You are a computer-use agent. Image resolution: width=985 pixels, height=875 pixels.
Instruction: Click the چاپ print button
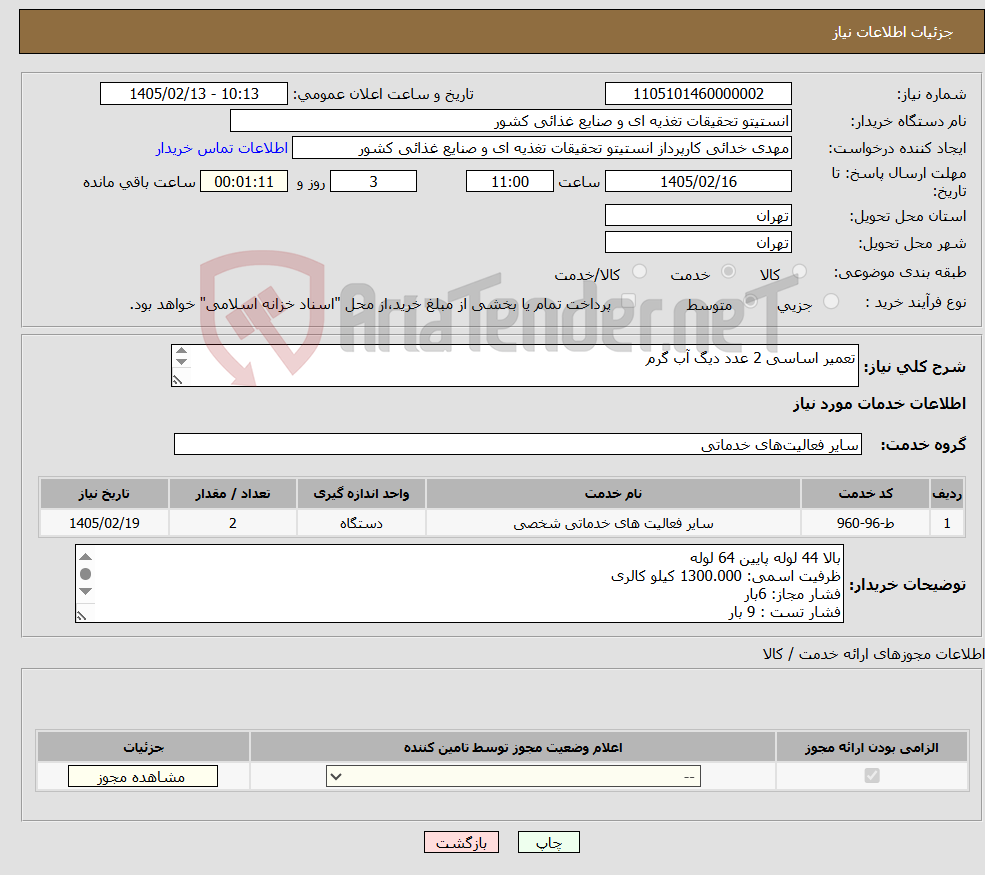pos(548,842)
